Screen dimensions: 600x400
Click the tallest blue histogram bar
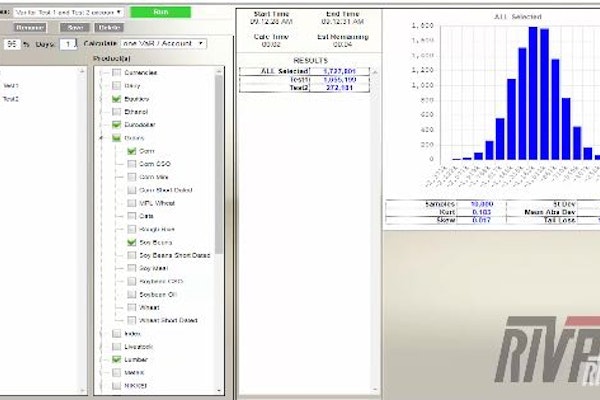click(534, 94)
